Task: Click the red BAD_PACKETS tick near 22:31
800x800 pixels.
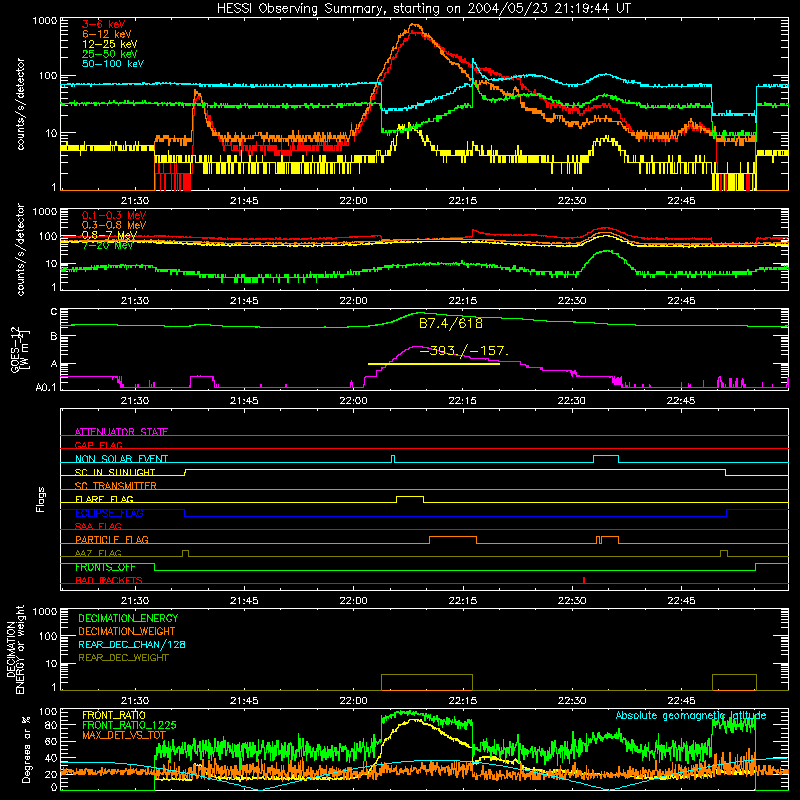Action: [x=584, y=580]
